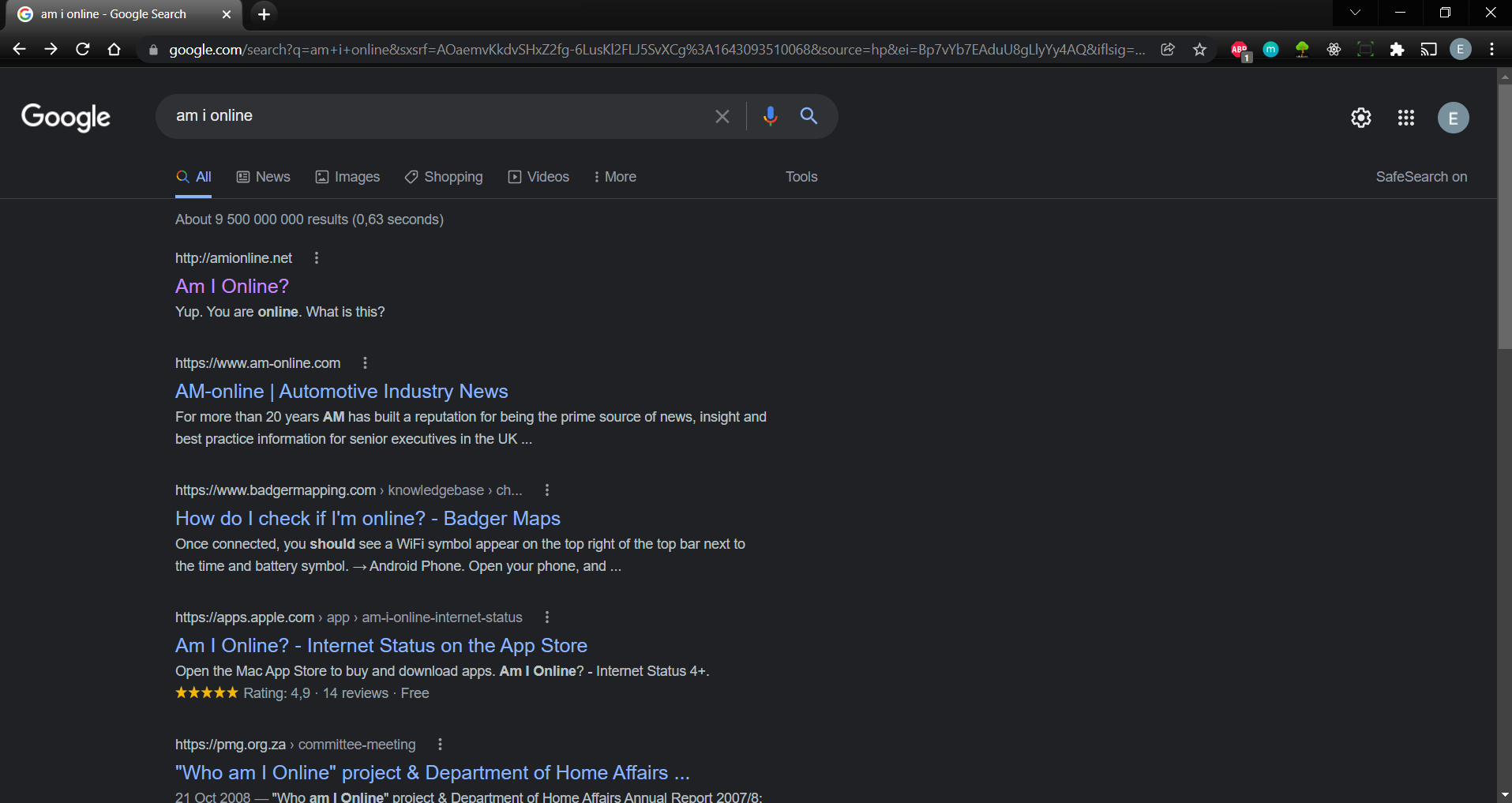Reload the current page
Image resolution: width=1512 pixels, height=803 pixels.
[83, 49]
